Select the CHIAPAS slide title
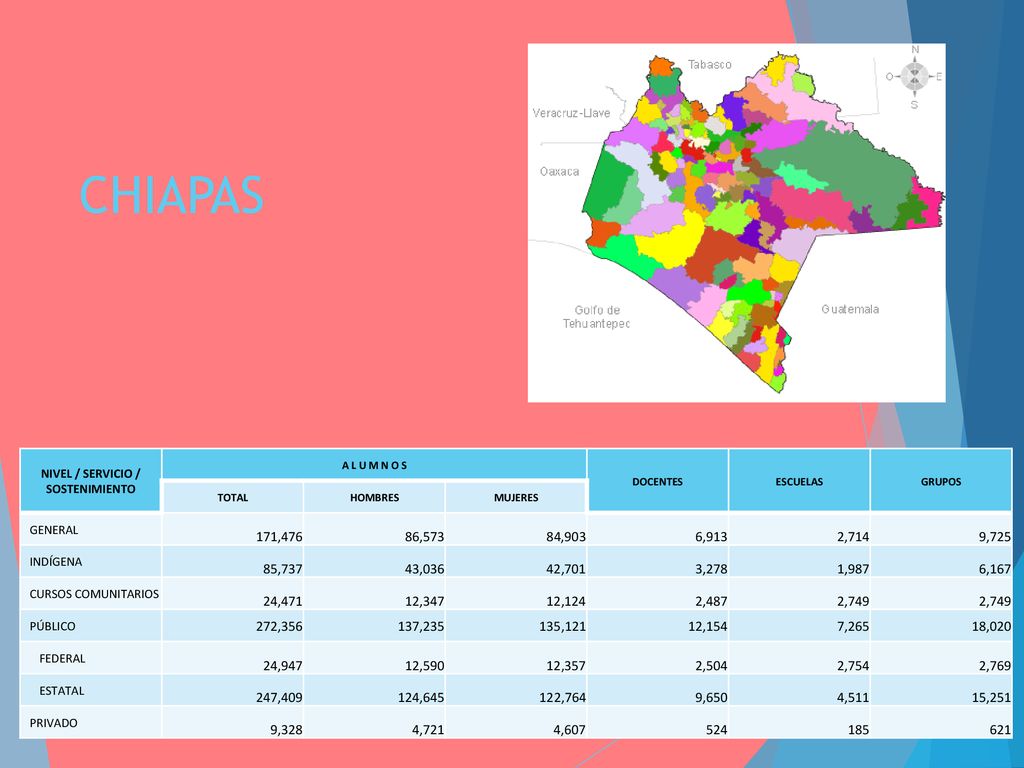The width and height of the screenshot is (1024, 768). coord(171,195)
